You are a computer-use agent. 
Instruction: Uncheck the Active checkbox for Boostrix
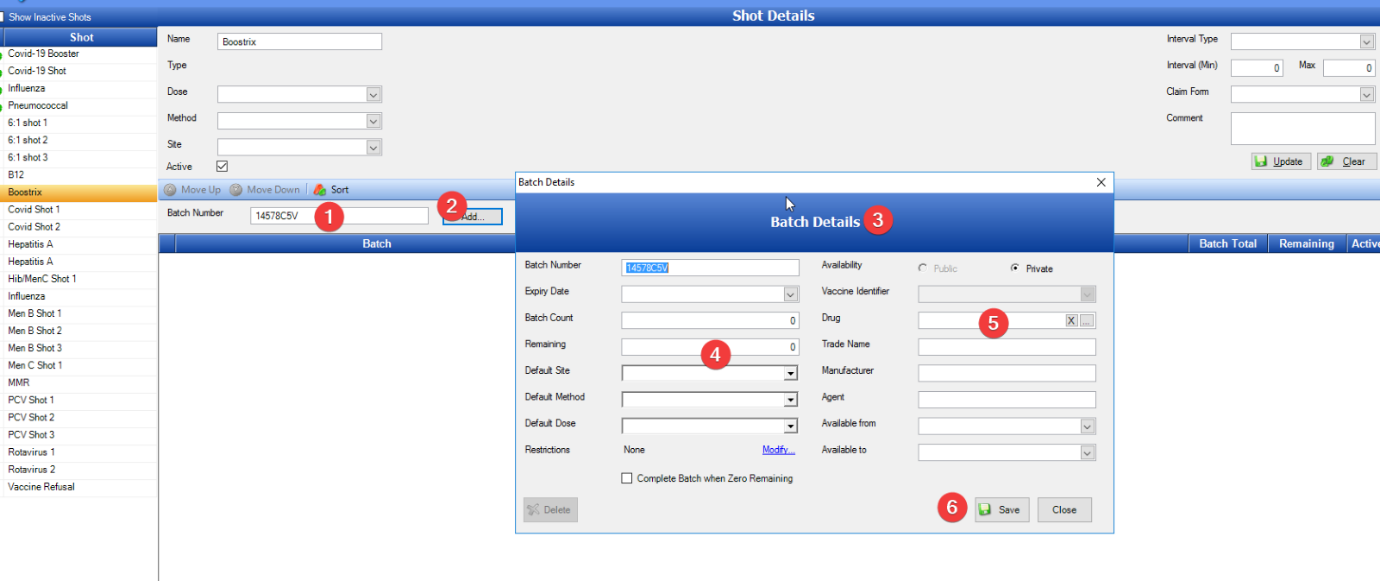[222, 167]
